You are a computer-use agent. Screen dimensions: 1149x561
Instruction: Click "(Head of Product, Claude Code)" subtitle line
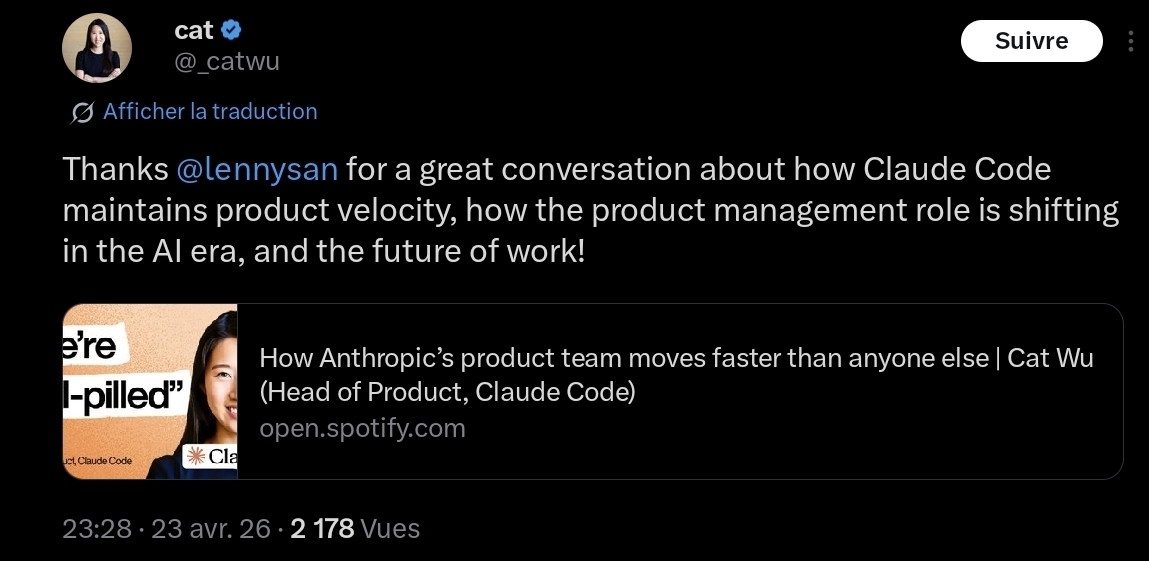coord(447,393)
